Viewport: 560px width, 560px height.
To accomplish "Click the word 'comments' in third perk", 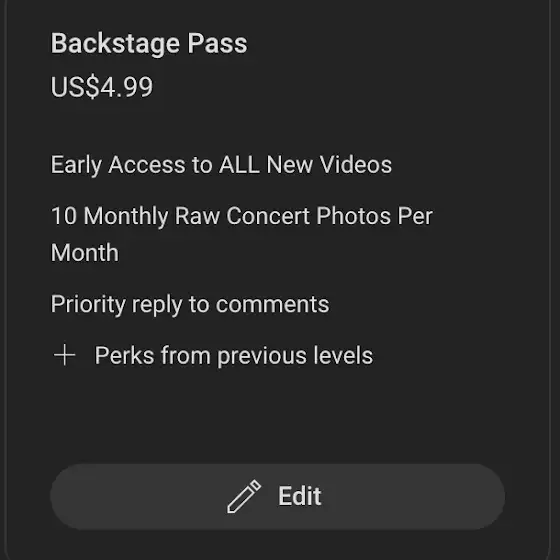I will (272, 305).
